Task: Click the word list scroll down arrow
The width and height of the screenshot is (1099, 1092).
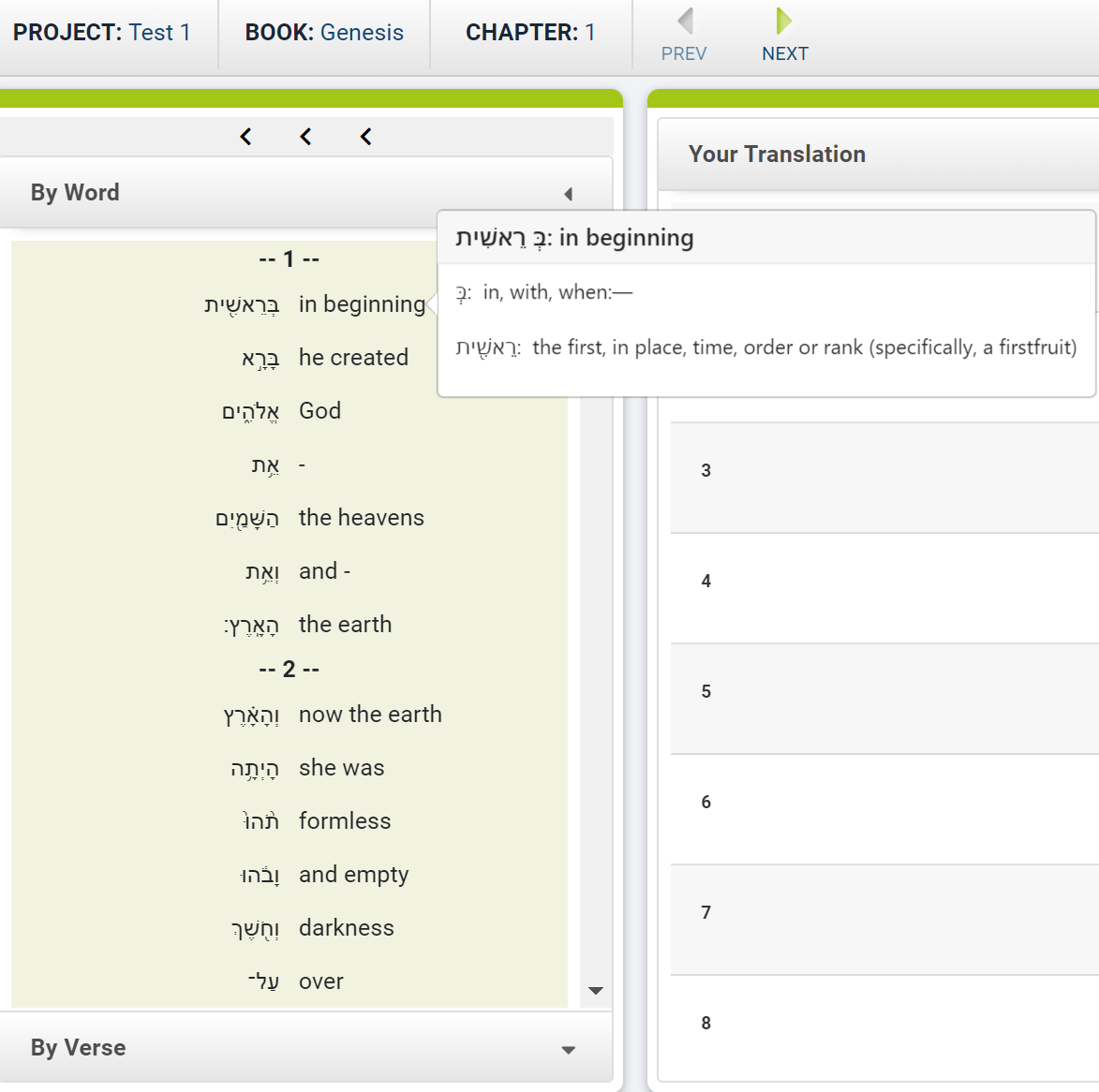Action: point(596,991)
